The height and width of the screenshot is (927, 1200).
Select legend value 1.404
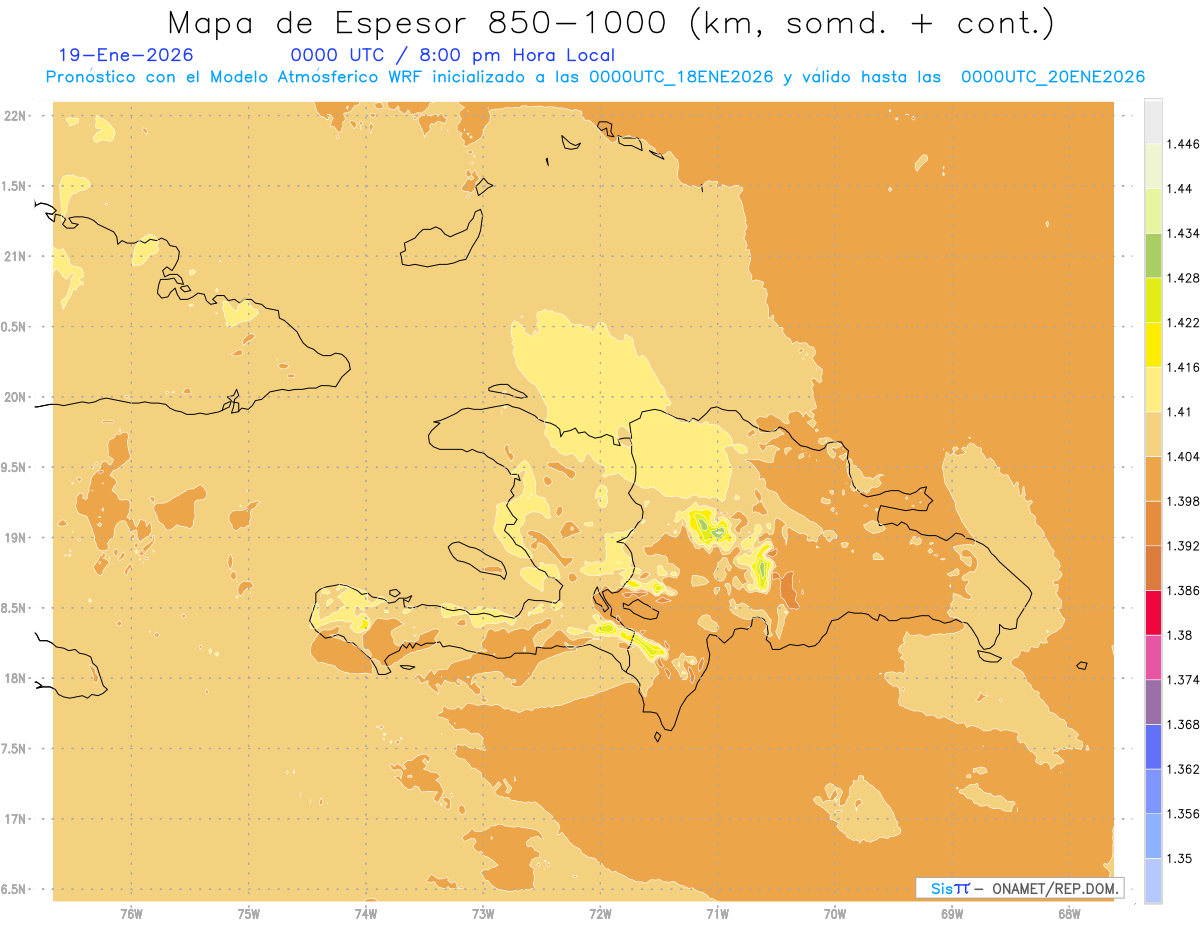(x=1181, y=456)
